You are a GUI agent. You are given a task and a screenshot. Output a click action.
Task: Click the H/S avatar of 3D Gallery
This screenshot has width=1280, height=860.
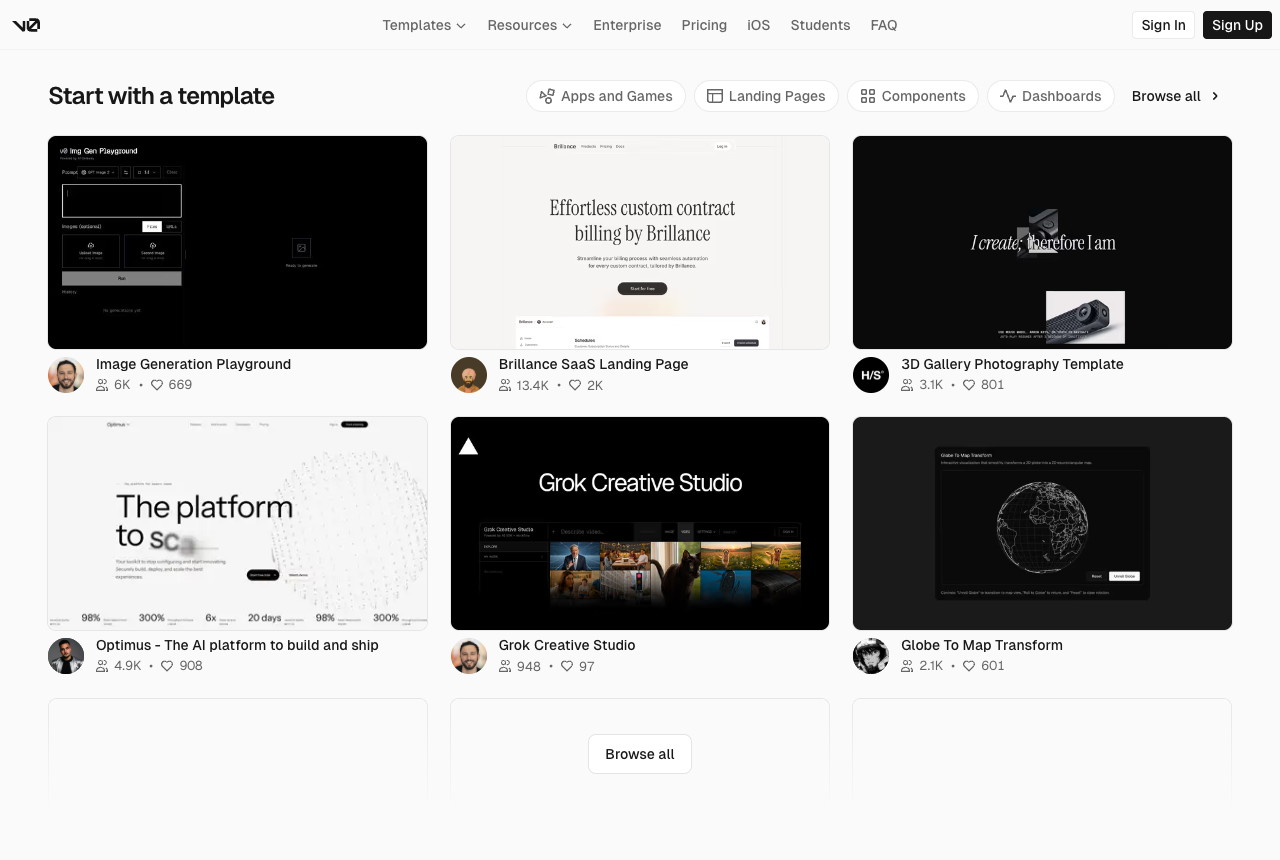[x=871, y=375]
